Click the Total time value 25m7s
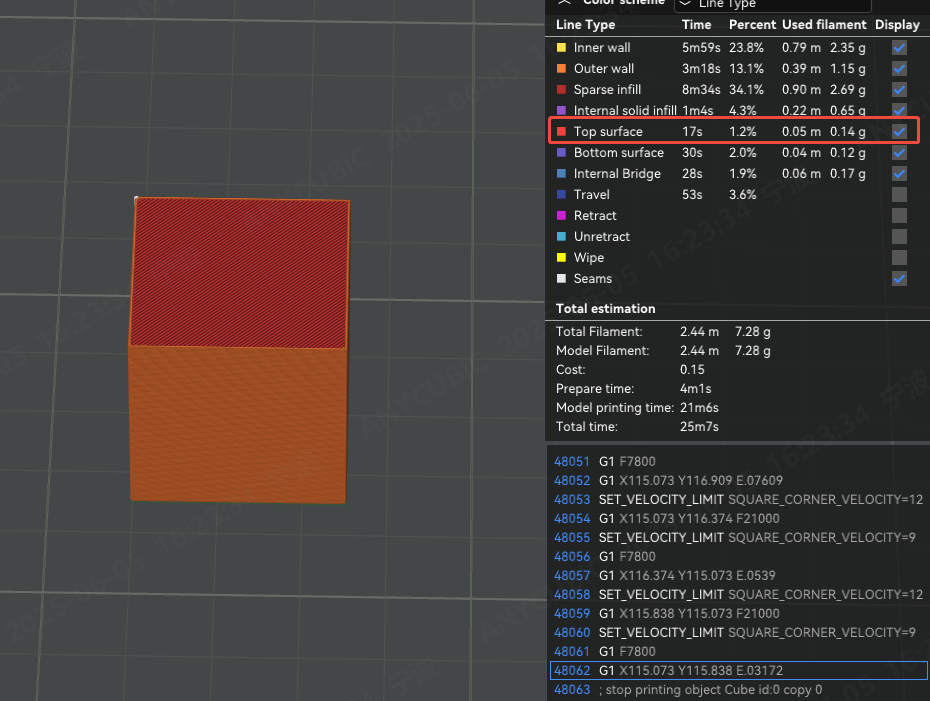Image resolution: width=930 pixels, height=701 pixels. click(699, 426)
